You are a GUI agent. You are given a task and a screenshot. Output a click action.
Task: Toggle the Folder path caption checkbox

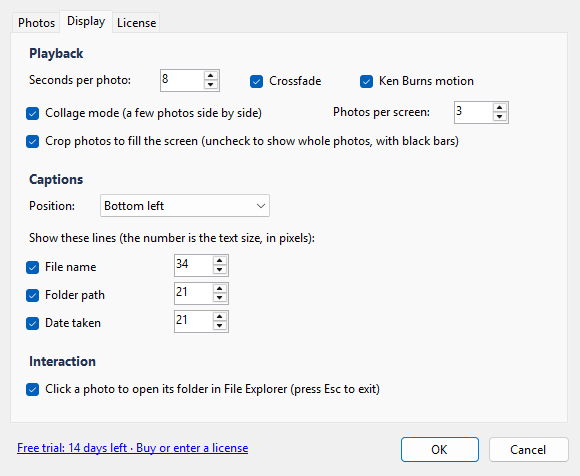point(33,295)
